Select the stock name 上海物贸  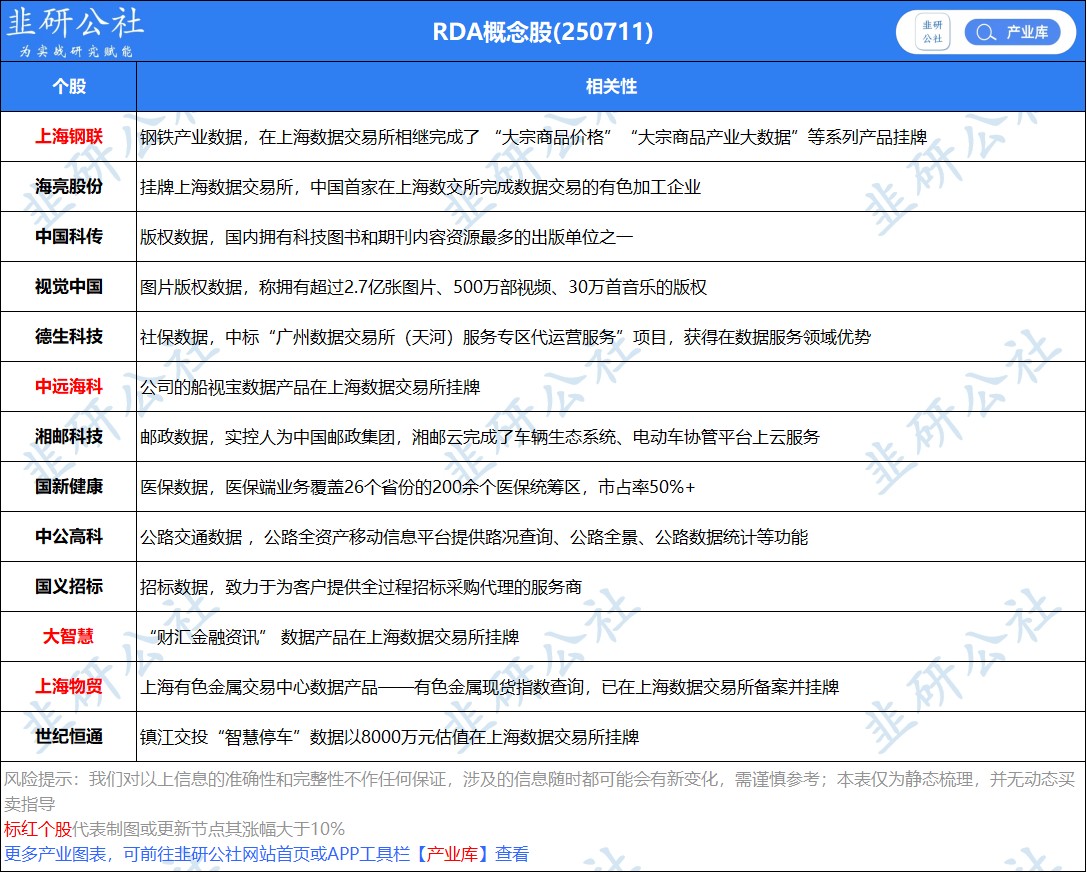click(x=69, y=686)
